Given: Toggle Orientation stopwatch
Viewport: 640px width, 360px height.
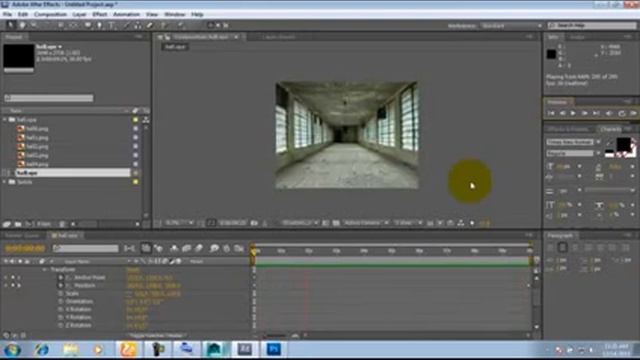Looking at the screenshot, I should click(x=61, y=302).
